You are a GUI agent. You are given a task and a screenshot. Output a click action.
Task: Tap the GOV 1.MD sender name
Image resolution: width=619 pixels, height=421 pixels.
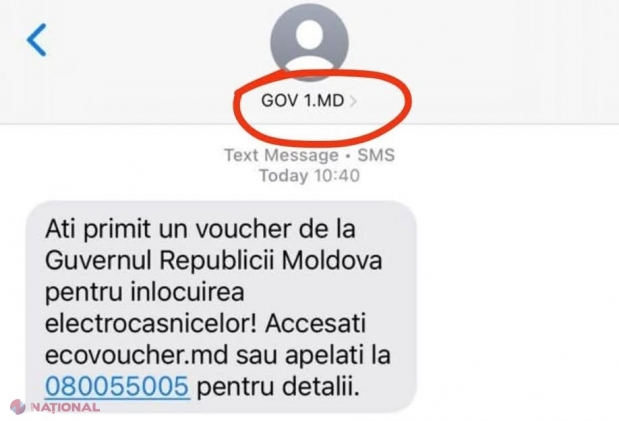pyautogui.click(x=302, y=101)
